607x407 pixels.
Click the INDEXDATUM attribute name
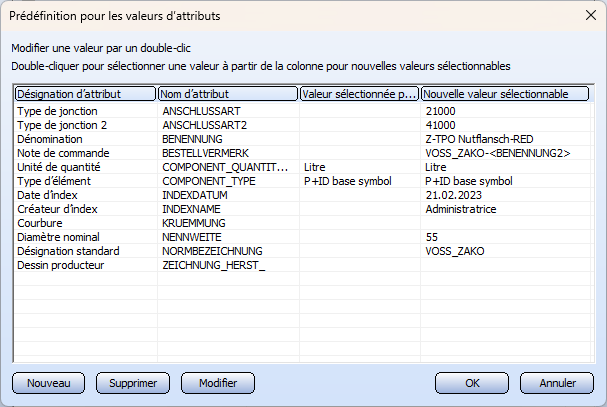point(195,195)
